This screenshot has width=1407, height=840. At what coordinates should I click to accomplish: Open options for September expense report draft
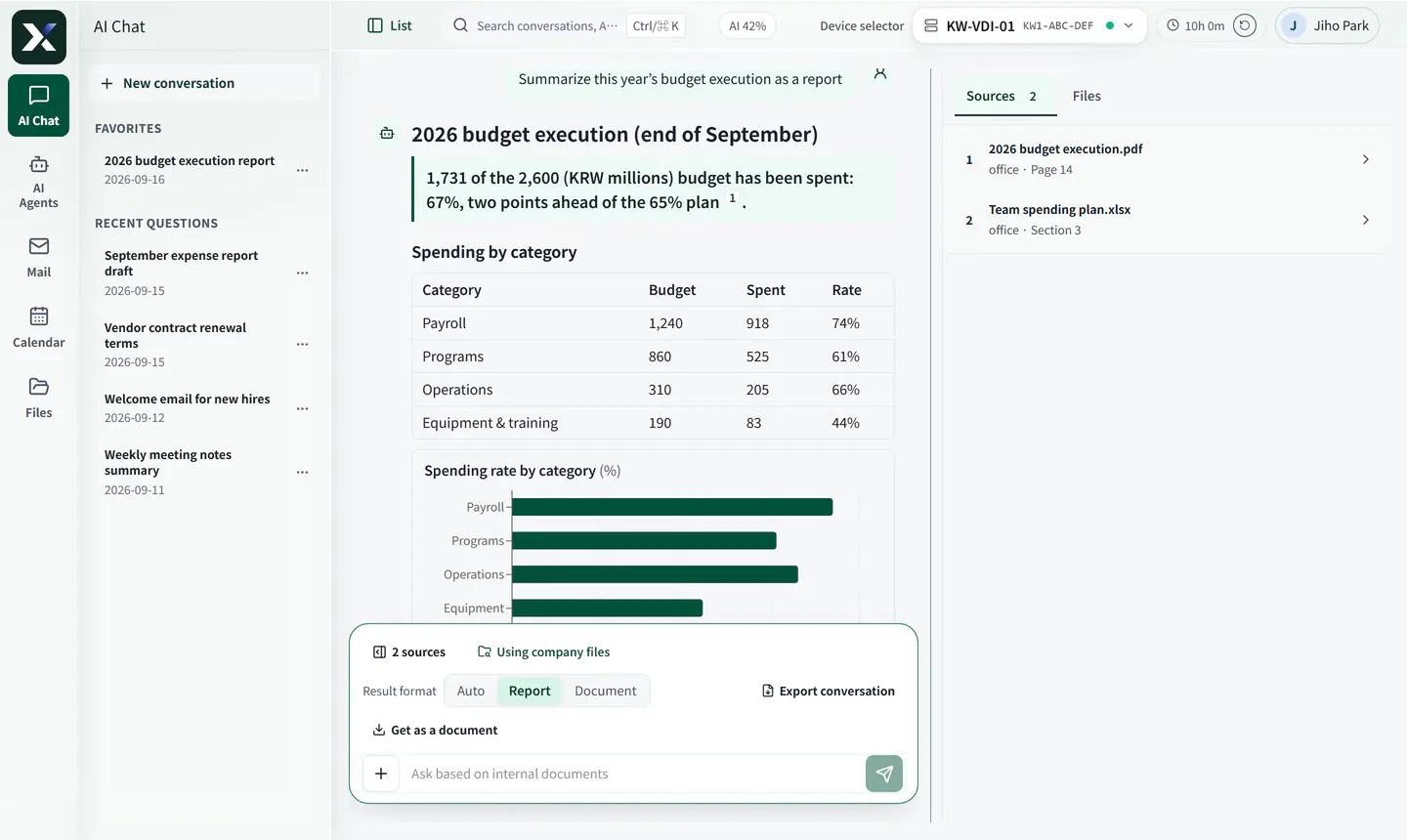tap(303, 273)
